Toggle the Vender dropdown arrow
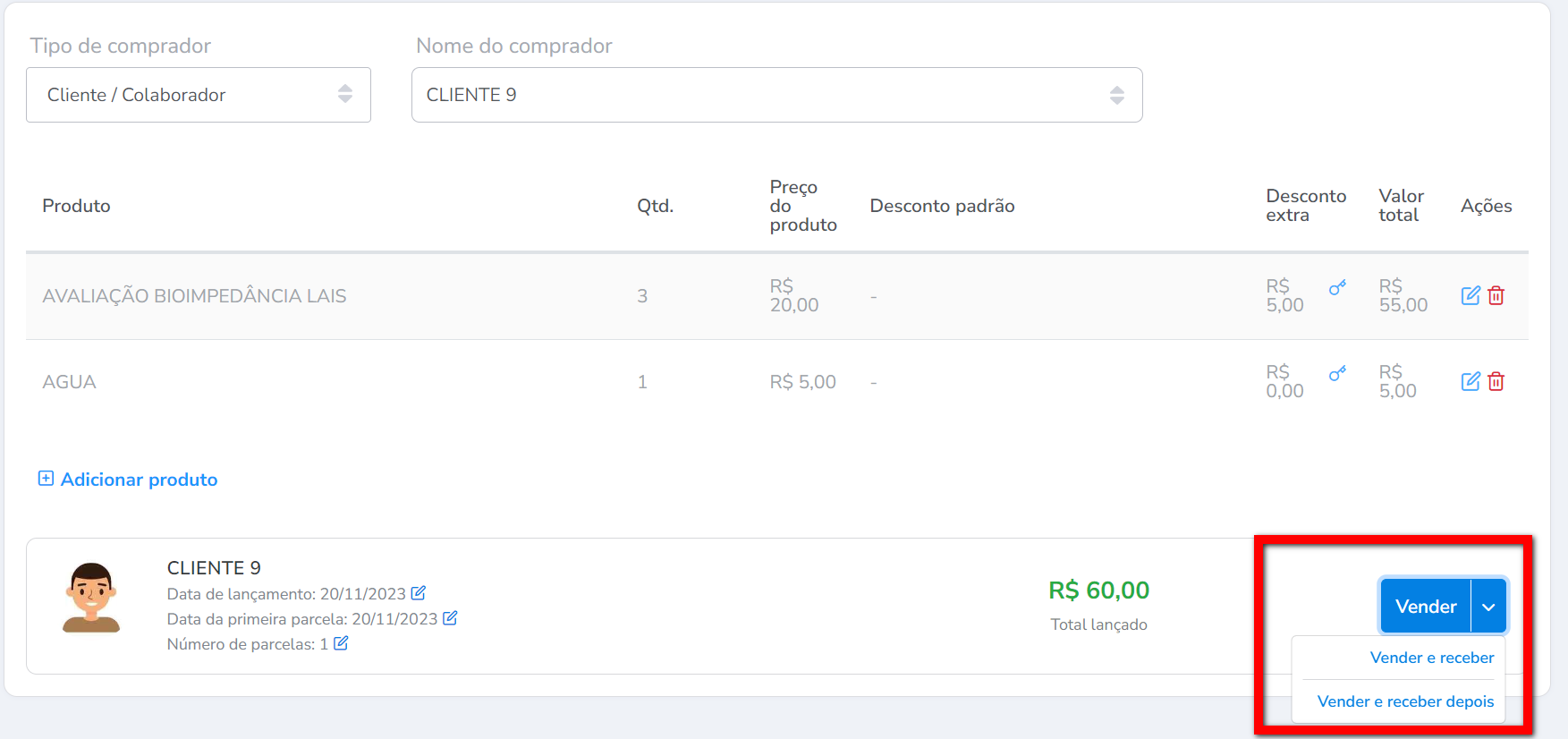Viewport: 1568px width, 739px height. pos(1488,607)
